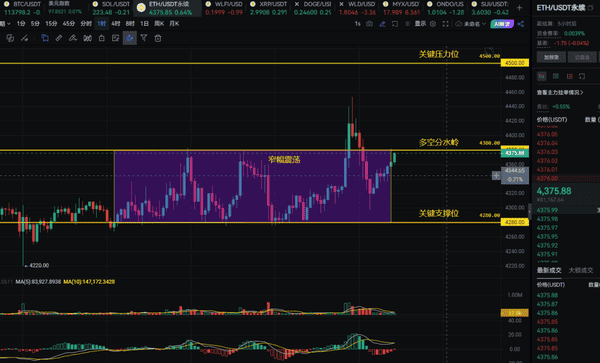Select the ruler measure tool
The image size is (600, 363).
[59, 38]
